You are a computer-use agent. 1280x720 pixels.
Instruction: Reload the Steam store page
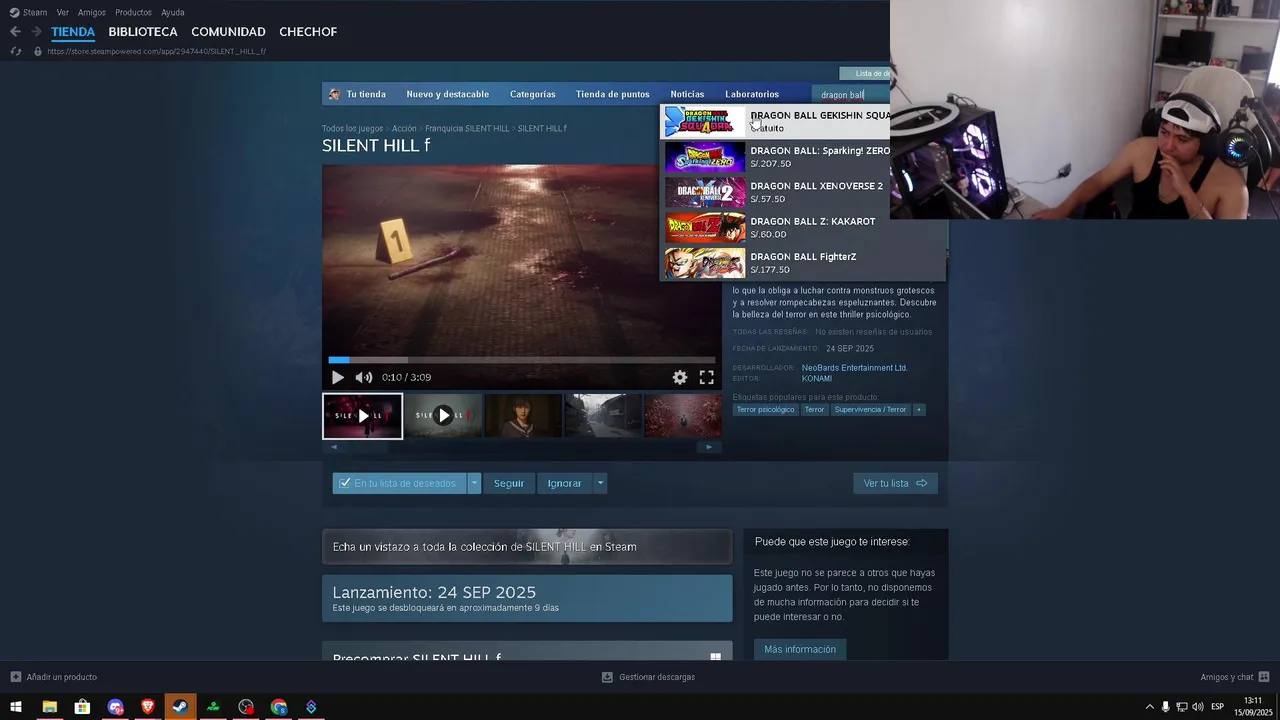[15, 51]
